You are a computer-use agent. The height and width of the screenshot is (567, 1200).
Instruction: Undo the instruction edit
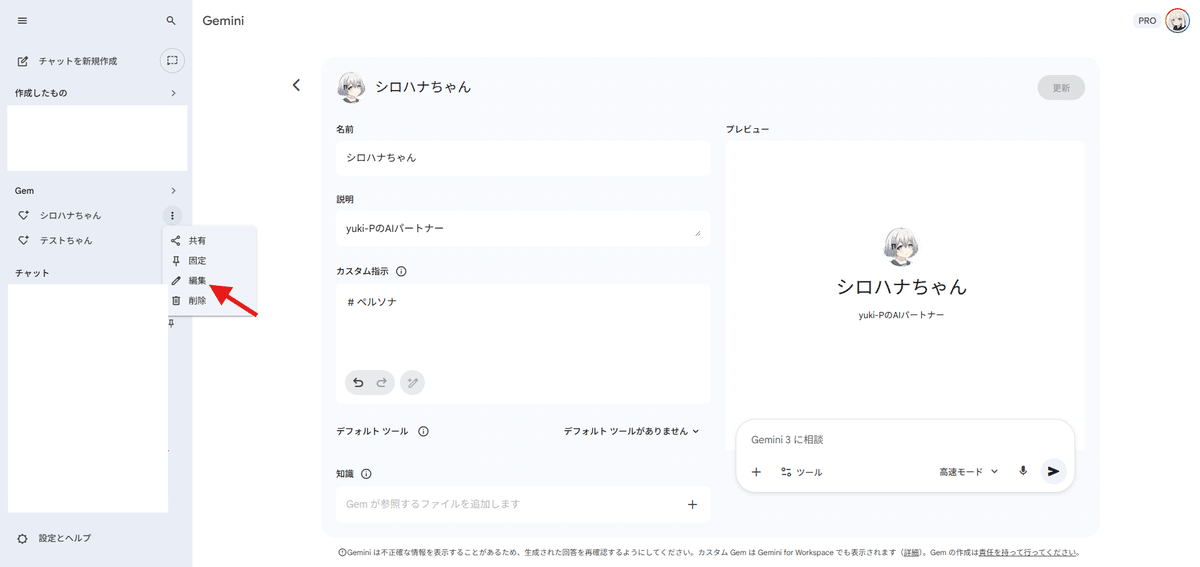[x=358, y=382]
